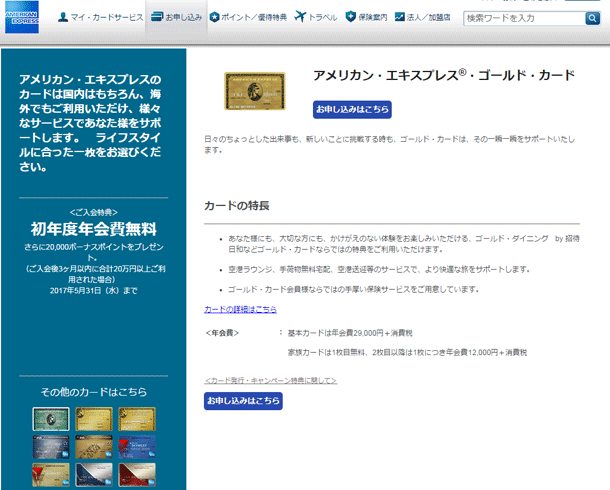Open the カードの詳細はこちら link

pyautogui.click(x=240, y=310)
